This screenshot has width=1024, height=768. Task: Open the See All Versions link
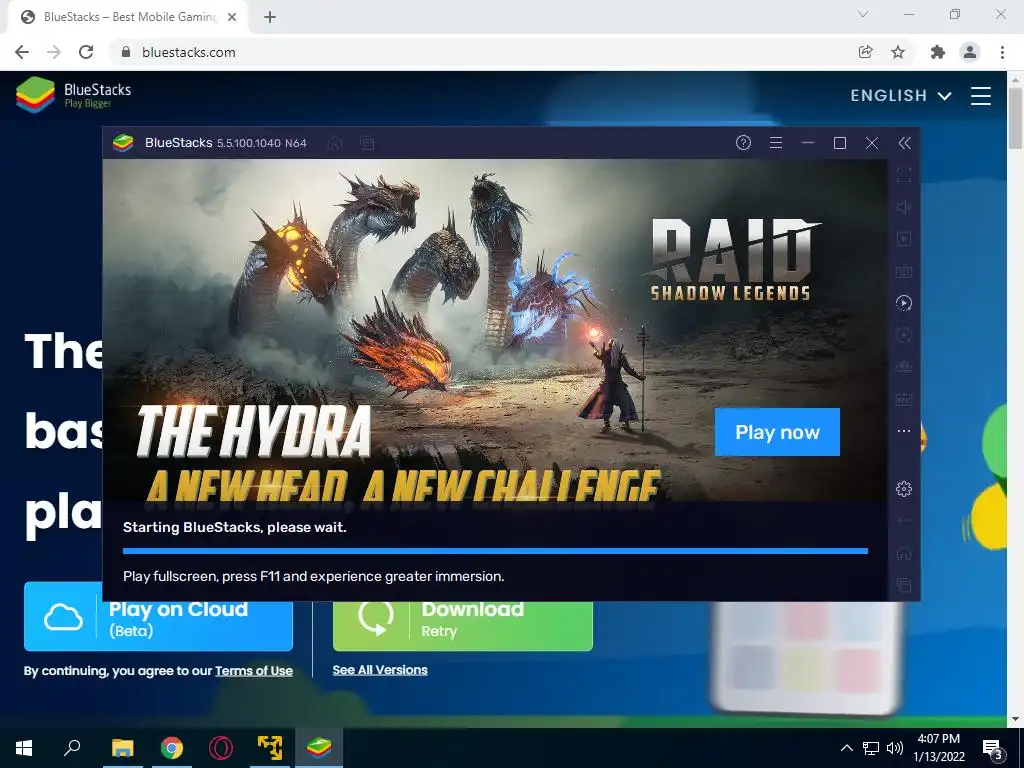(380, 670)
